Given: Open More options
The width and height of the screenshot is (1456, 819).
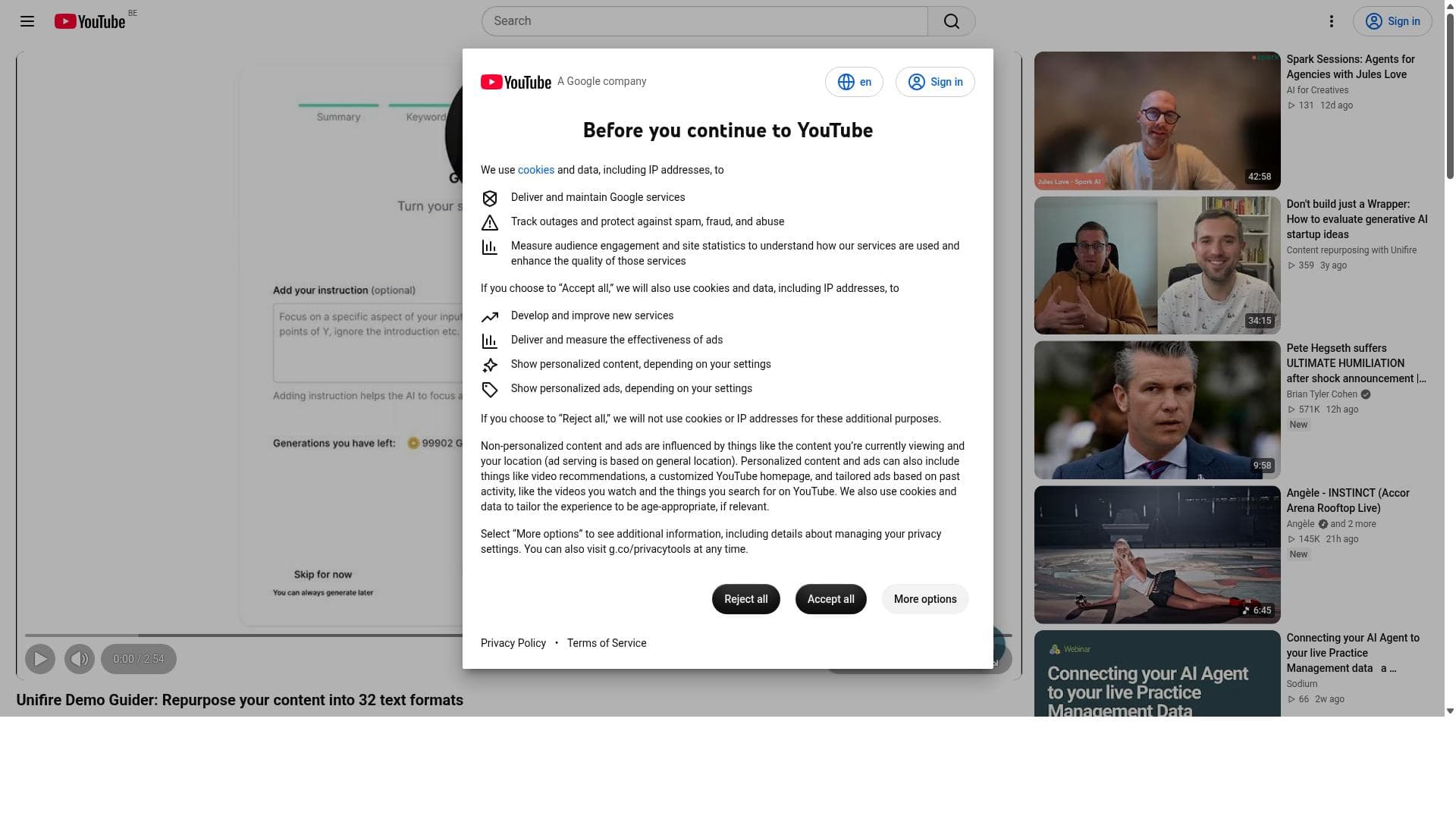Looking at the screenshot, I should click(925, 599).
